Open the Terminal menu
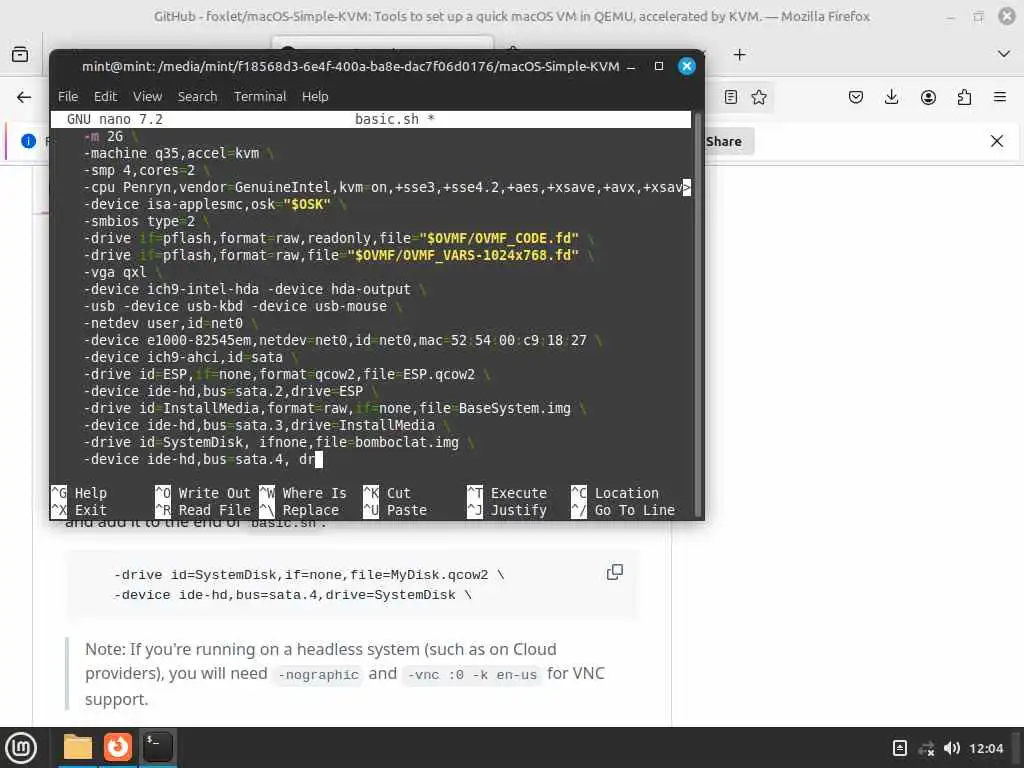 point(260,97)
